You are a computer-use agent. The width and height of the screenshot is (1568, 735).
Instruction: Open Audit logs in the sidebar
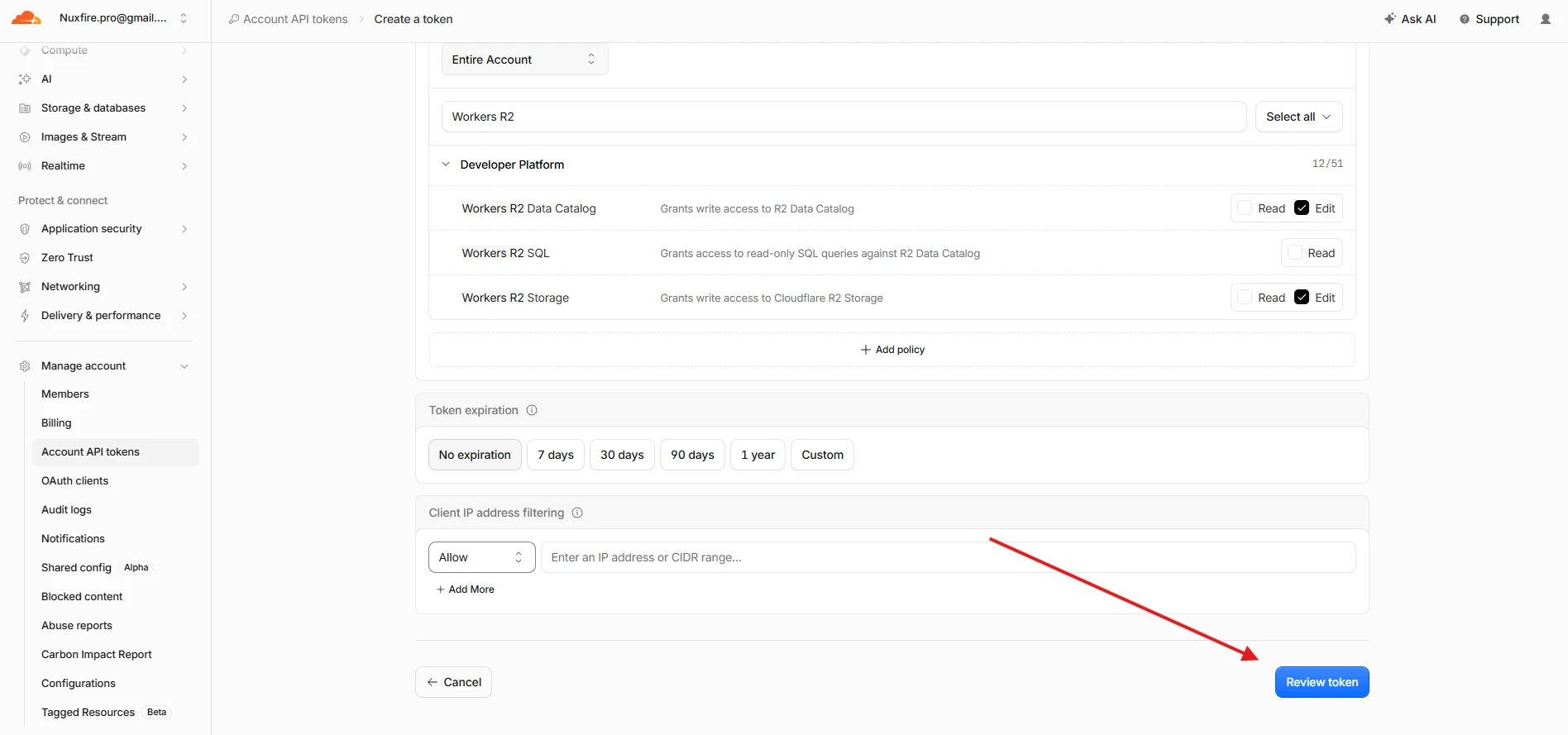tap(67, 510)
